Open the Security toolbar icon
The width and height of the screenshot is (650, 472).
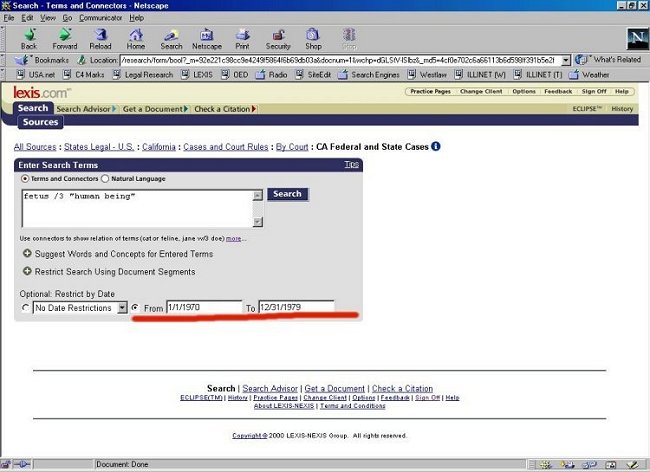pos(278,39)
